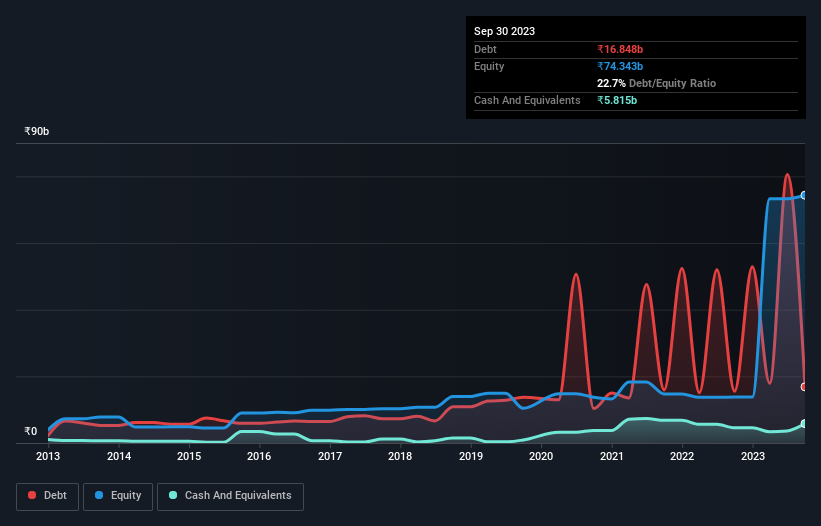Screen dimensions: 821x526
Task: Toggle the Equity legend button
Action: [x=118, y=496]
